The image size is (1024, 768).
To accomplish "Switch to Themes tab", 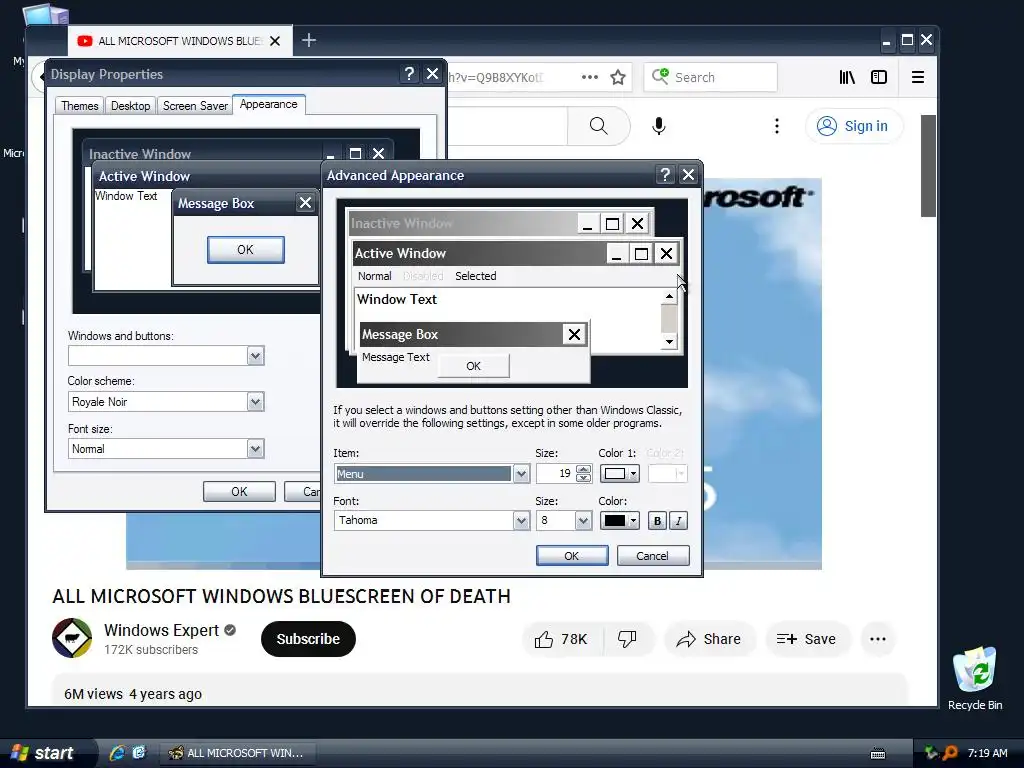I will pos(80,106).
